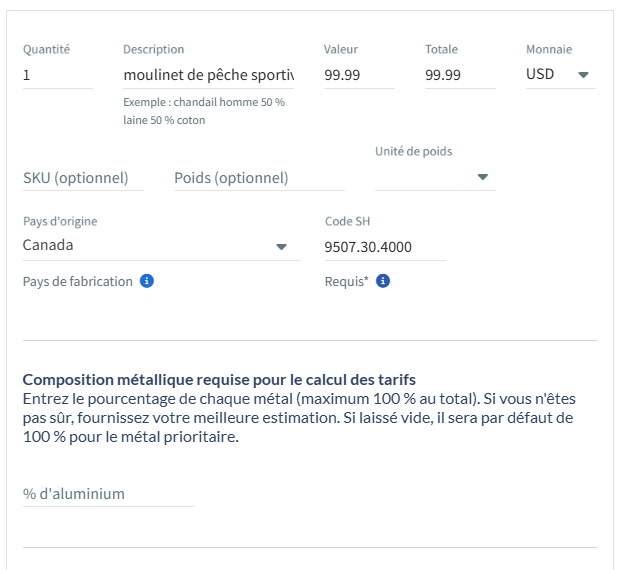Screen dimensions: 621x570
Task: Focus the SKU (optionnel) field
Action: click(x=83, y=178)
